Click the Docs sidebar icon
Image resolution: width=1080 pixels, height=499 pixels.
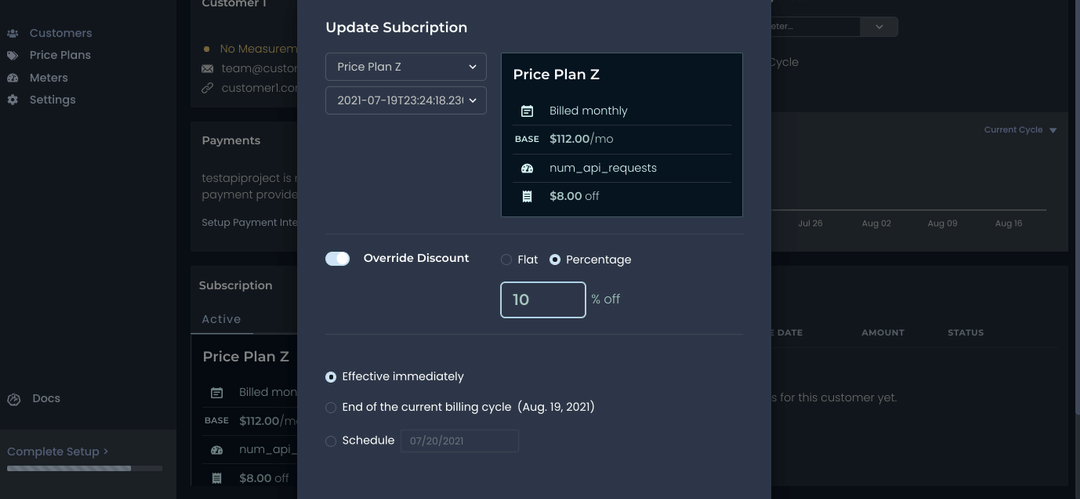14,399
